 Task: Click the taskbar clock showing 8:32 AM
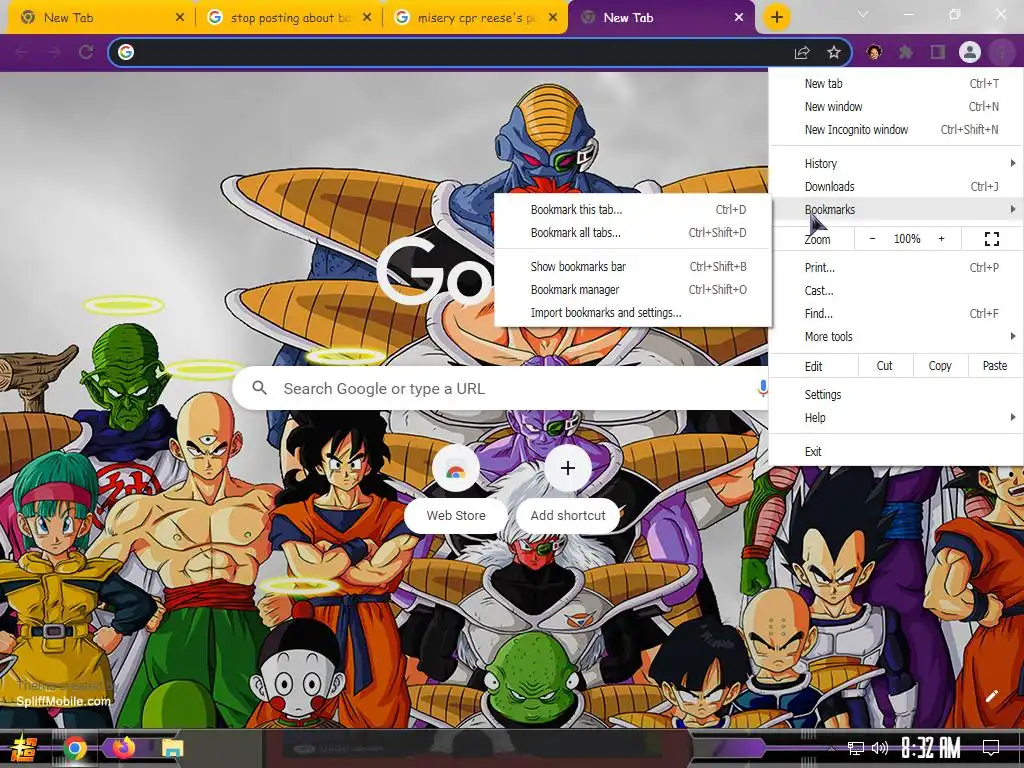click(x=931, y=748)
